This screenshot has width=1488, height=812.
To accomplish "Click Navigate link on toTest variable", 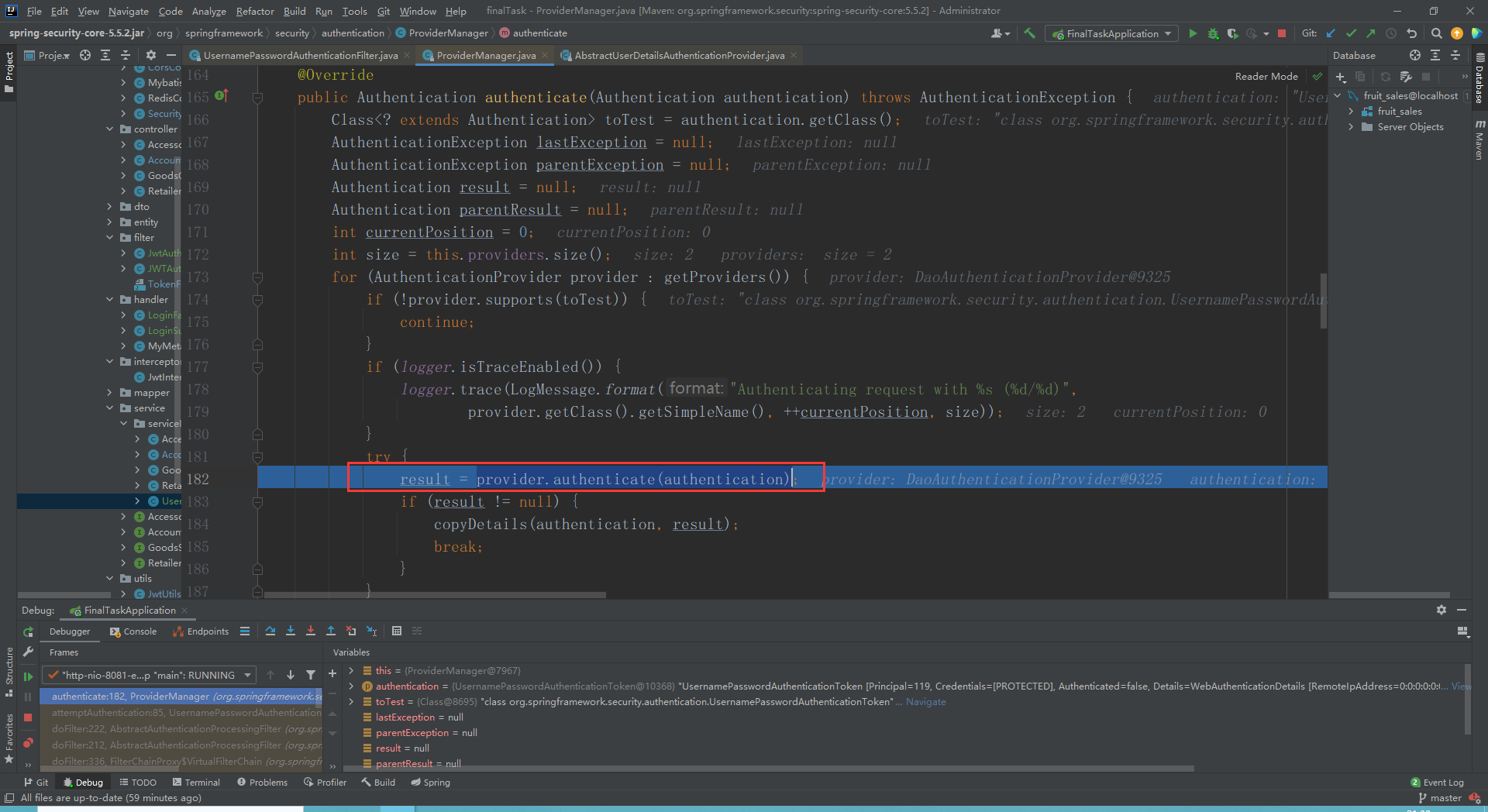I will point(925,701).
